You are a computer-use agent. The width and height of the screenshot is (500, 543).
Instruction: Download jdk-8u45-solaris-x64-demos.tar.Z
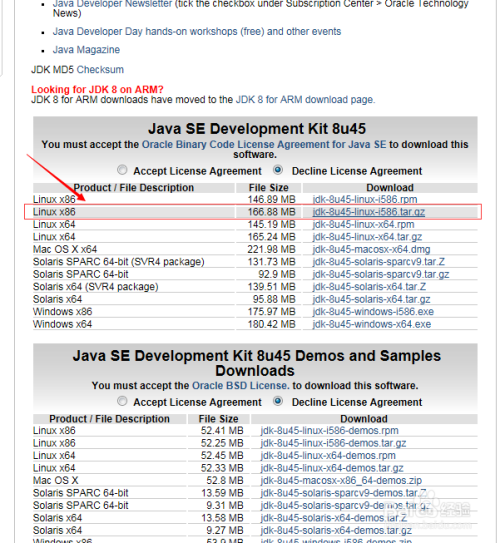point(334,518)
